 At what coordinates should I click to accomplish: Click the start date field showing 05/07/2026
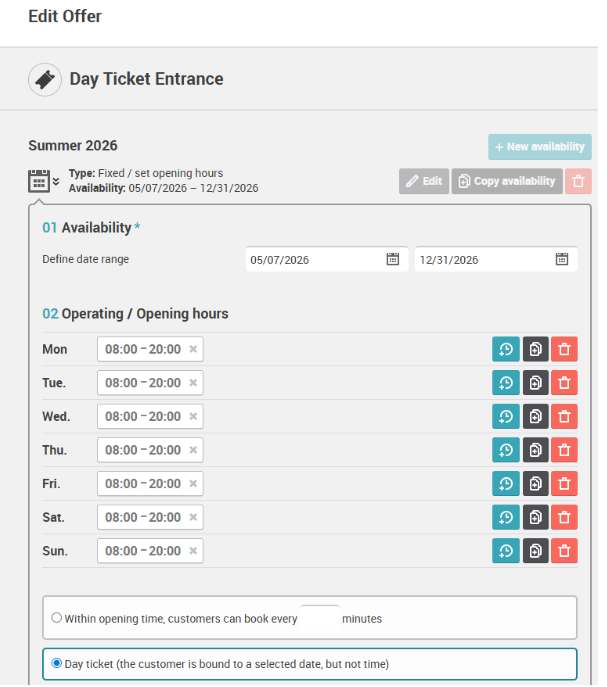coord(327,259)
